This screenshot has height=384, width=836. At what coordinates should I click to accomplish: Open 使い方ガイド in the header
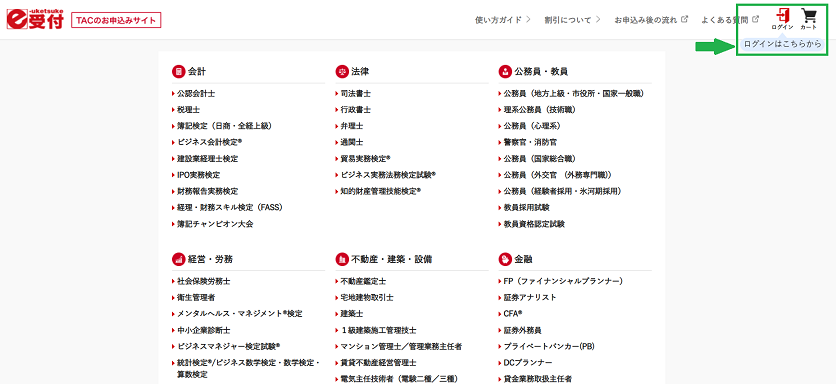(503, 20)
